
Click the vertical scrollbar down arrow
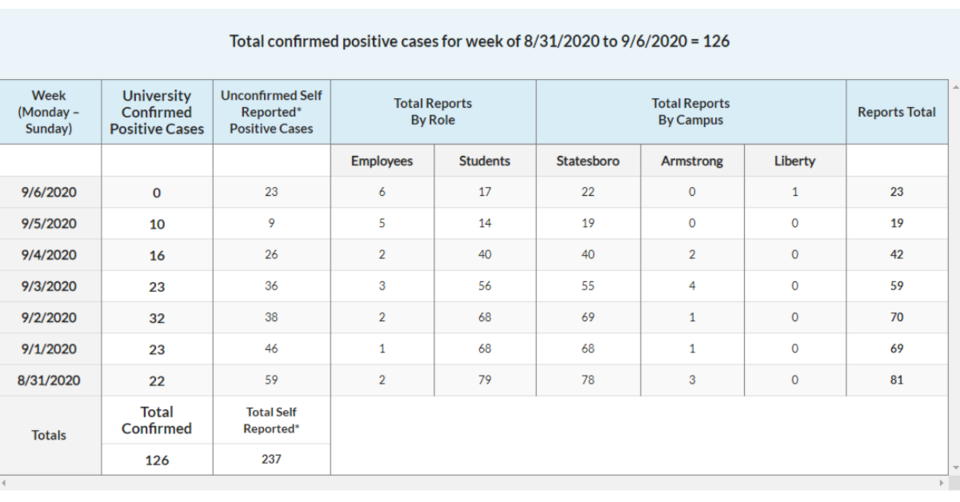954,468
